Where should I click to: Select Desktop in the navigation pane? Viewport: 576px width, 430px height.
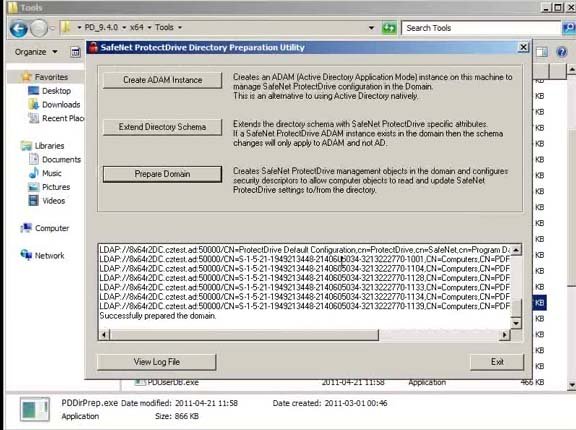56,91
